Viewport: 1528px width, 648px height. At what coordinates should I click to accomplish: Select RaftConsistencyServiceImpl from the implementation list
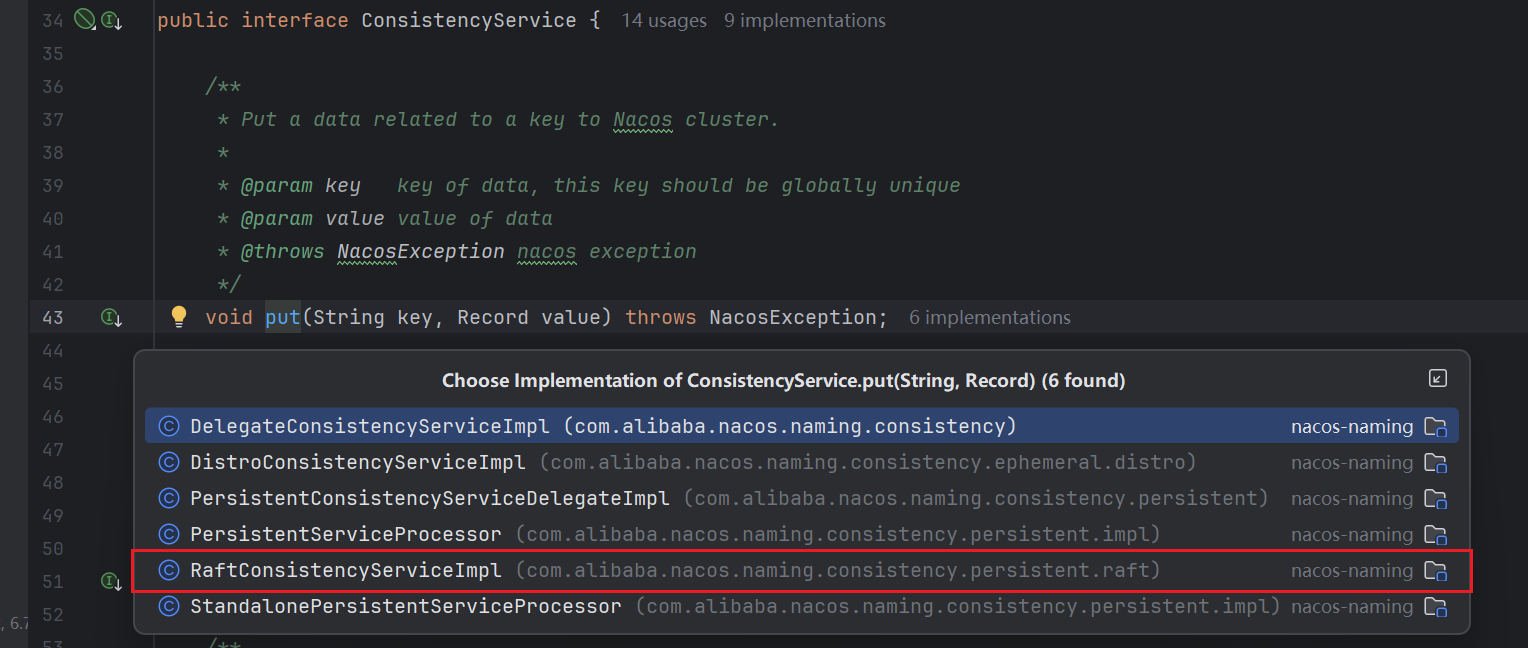[x=345, y=571]
